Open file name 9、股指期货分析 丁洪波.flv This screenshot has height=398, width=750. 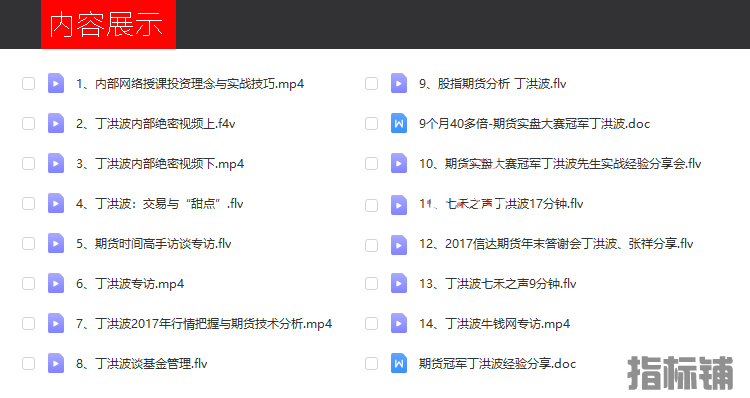[x=493, y=84]
